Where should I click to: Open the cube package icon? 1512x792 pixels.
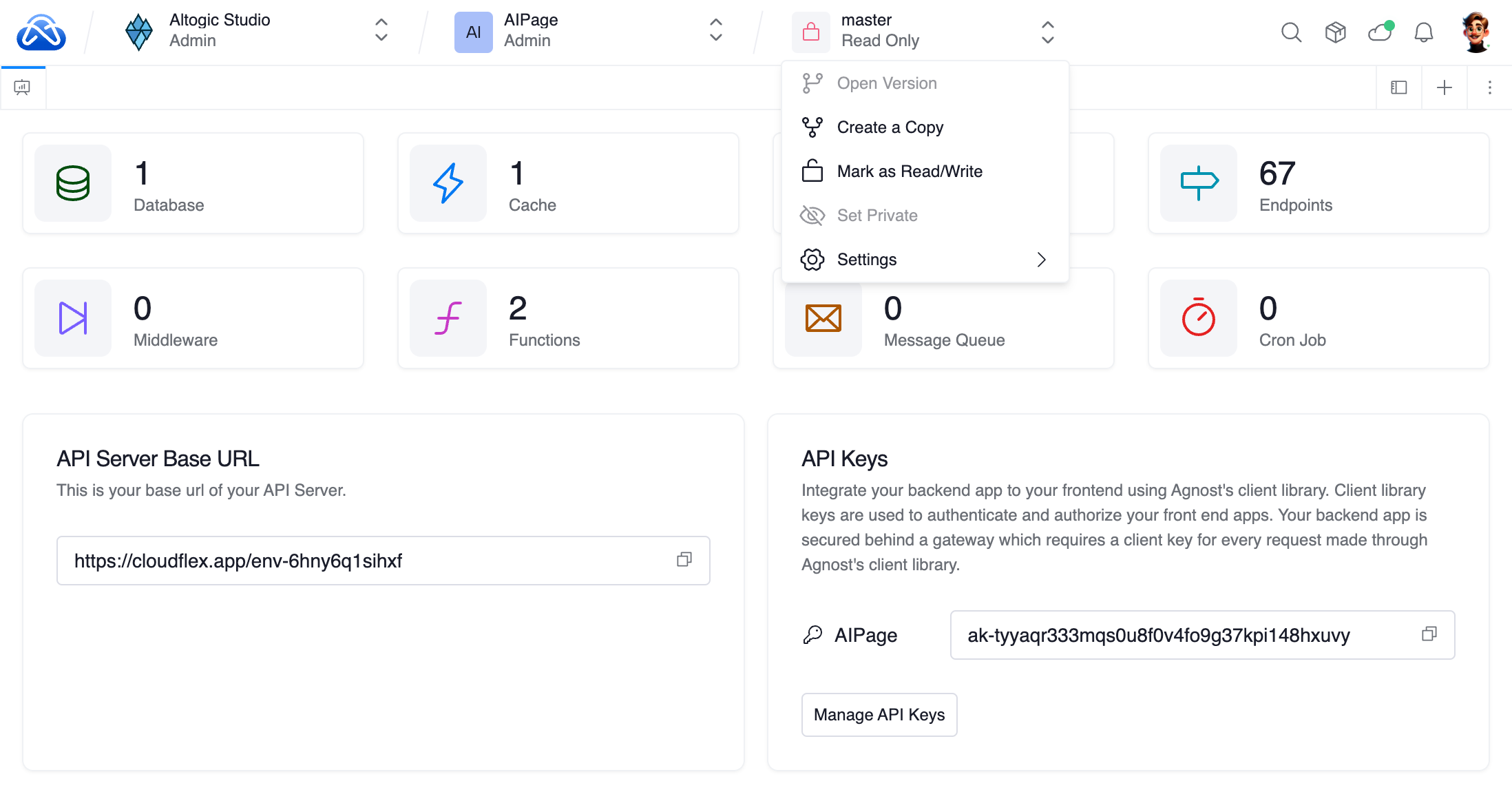(1335, 32)
